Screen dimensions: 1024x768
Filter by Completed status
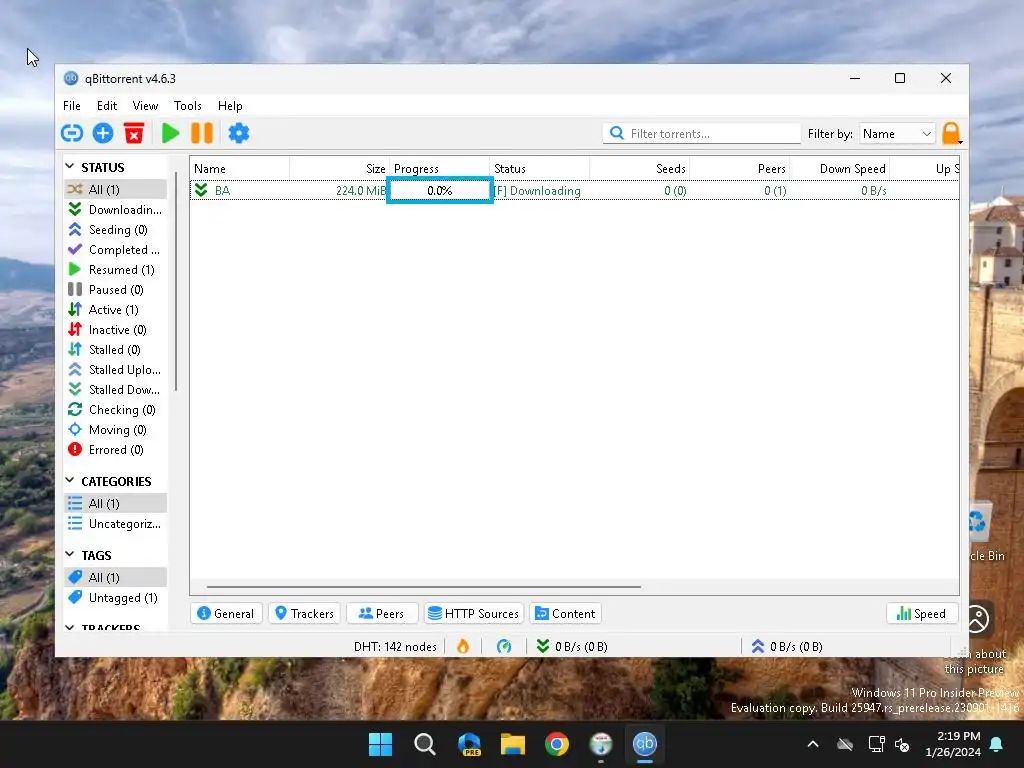[x=115, y=249]
